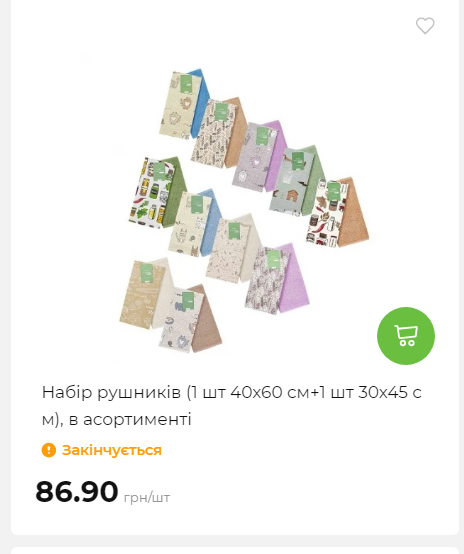Open grey-green towel set with house print
The width and height of the screenshot is (464, 554).
297,180
